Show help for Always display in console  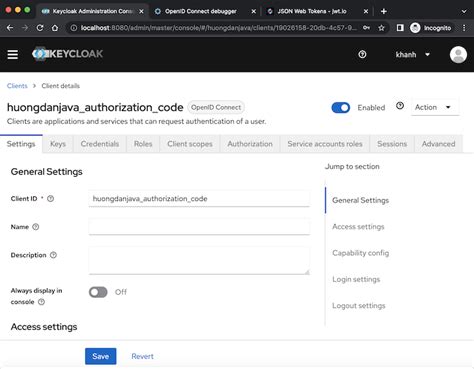tap(41, 302)
